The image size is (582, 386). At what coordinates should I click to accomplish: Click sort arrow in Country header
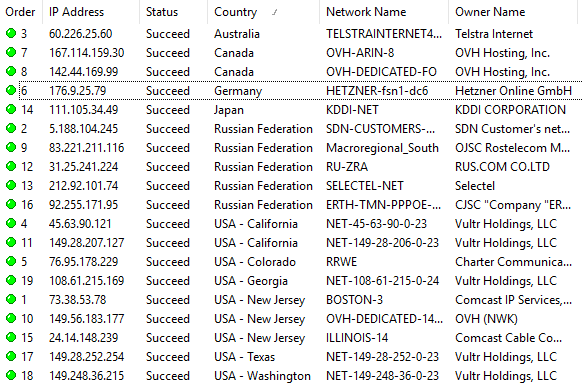click(x=275, y=13)
